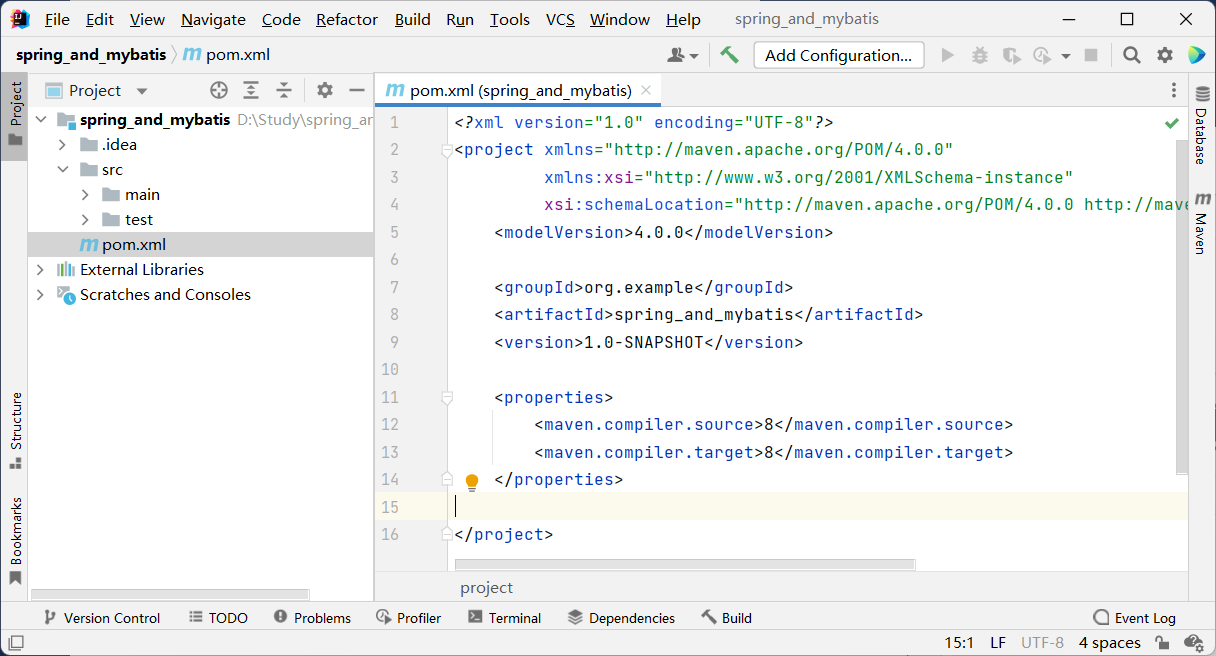Viewport: 1216px width, 656px height.
Task: Click the LF line separator in status bar
Action: [x=998, y=643]
